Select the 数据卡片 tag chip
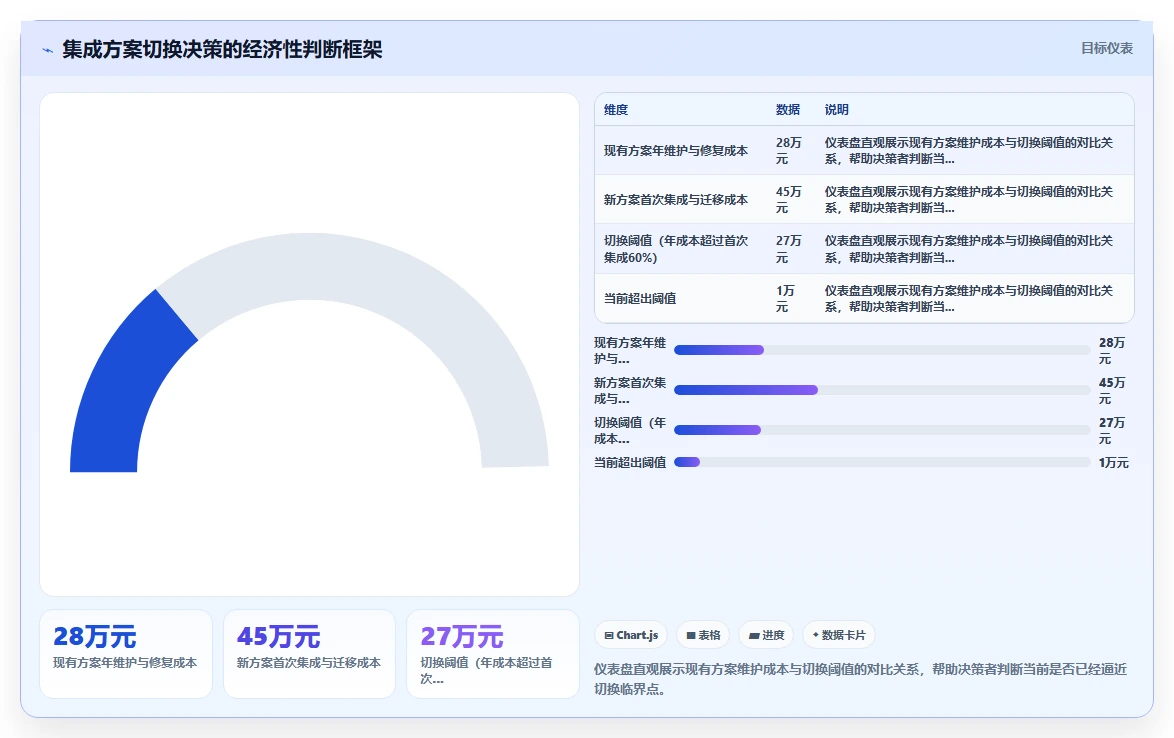This screenshot has width=1174, height=738. tap(838, 635)
